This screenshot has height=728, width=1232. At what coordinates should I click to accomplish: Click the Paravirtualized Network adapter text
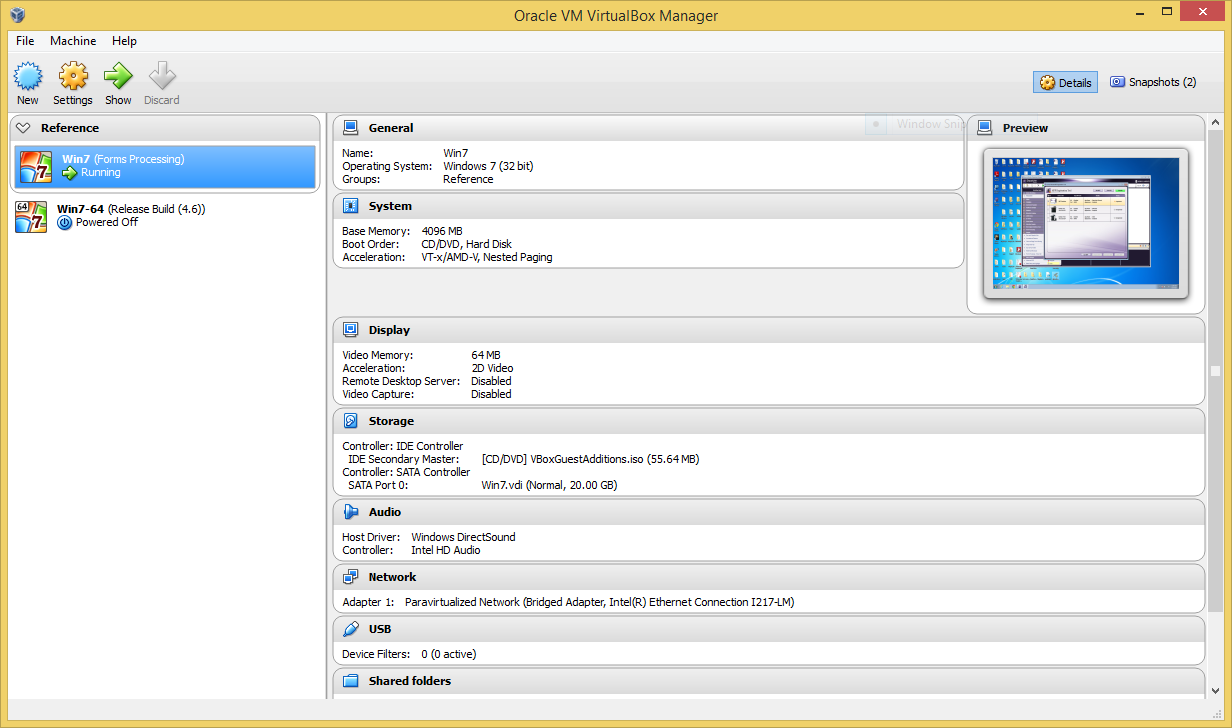[x=599, y=602]
